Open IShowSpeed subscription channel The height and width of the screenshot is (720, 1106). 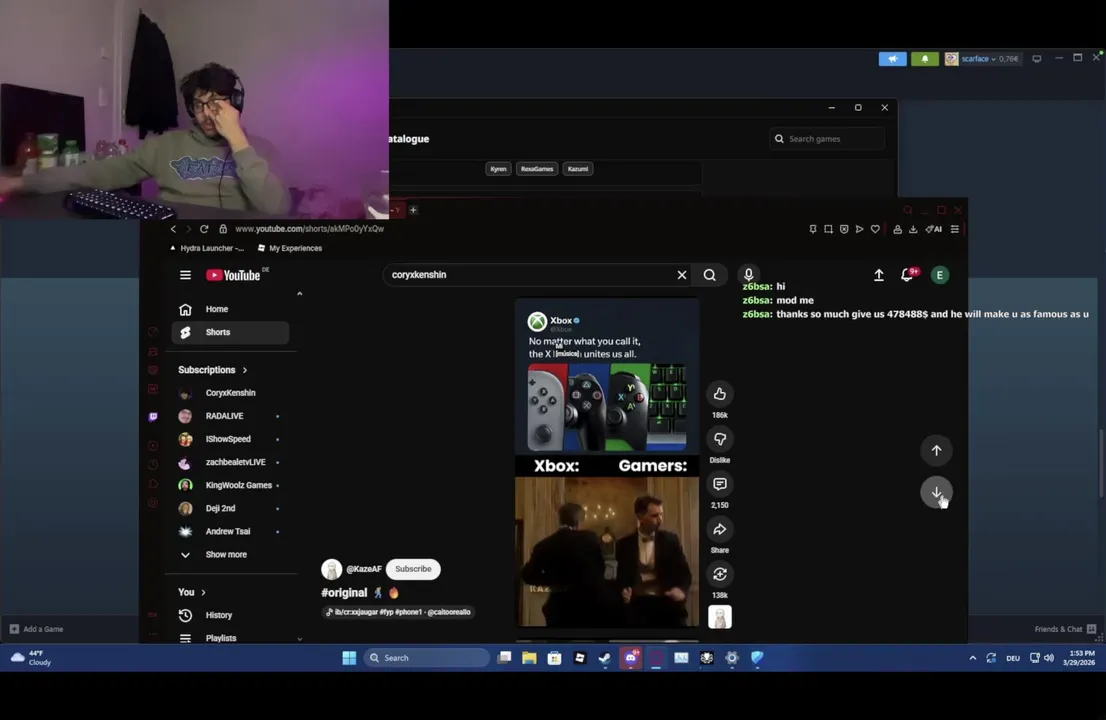click(x=230, y=439)
